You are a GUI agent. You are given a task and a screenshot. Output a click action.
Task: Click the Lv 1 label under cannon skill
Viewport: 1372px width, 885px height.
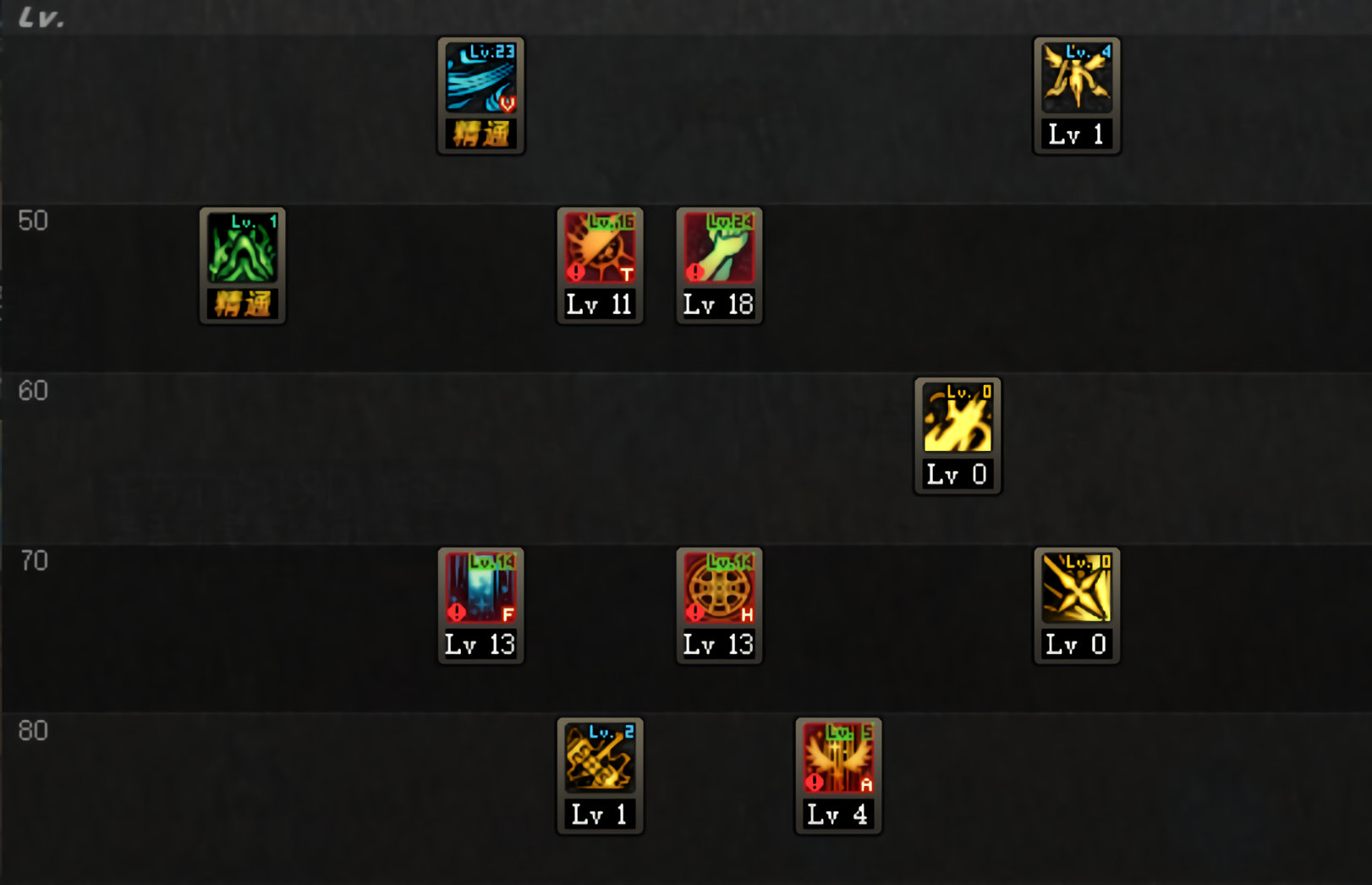pyautogui.click(x=600, y=815)
